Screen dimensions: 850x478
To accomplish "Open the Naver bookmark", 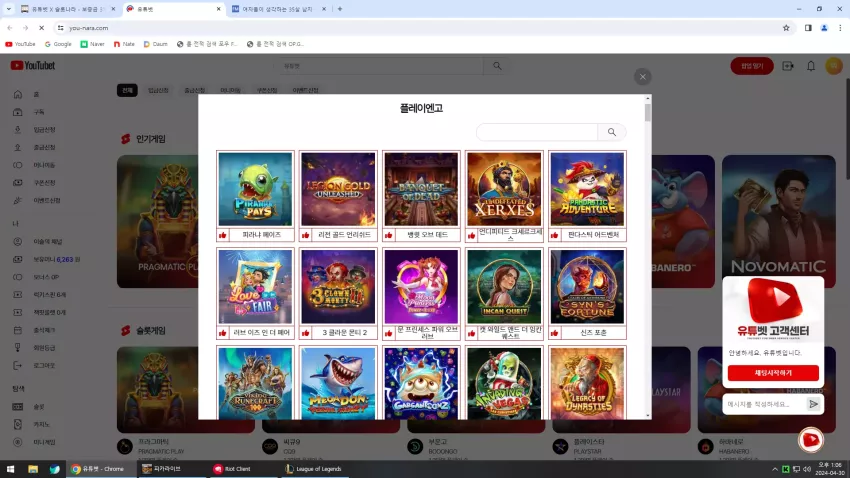I will (93, 44).
